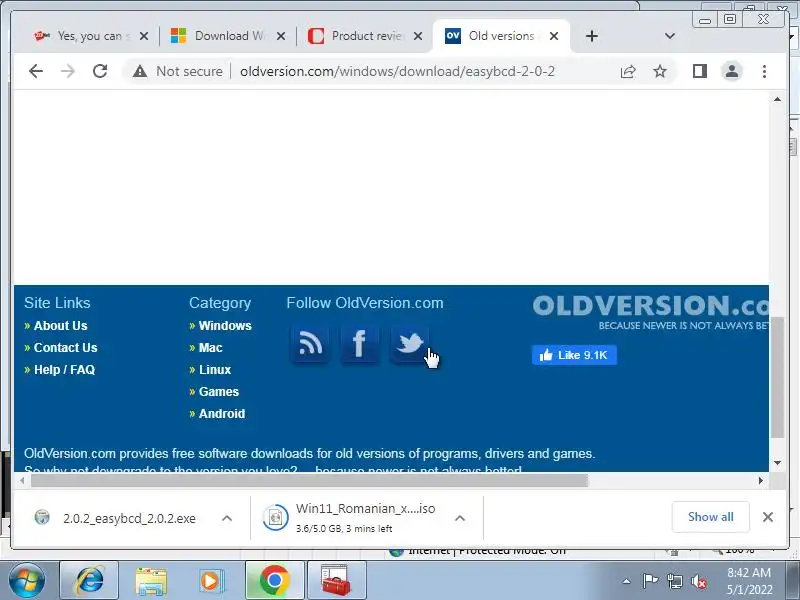The width and height of the screenshot is (800, 600).
Task: Close the 'Product revie' tab
Action: click(x=418, y=36)
